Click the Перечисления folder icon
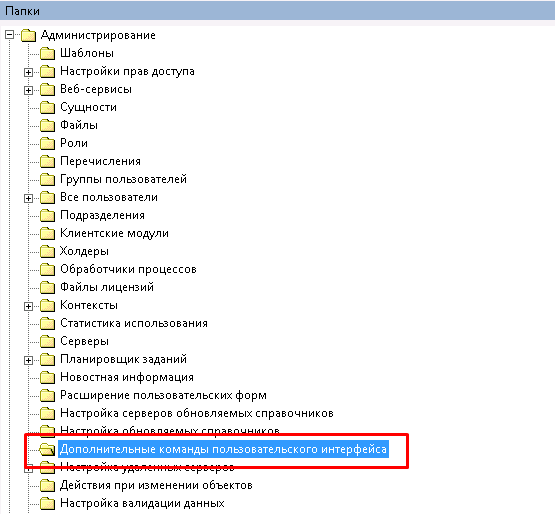 [x=47, y=161]
